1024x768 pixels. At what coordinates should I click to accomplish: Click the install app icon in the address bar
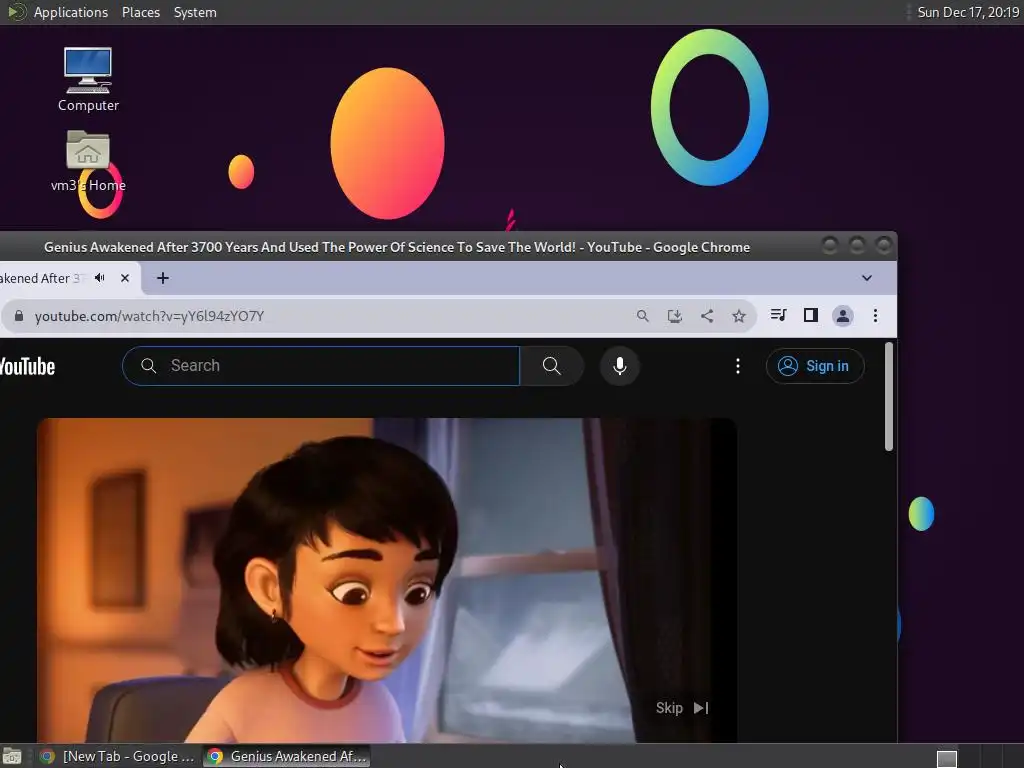click(x=675, y=316)
